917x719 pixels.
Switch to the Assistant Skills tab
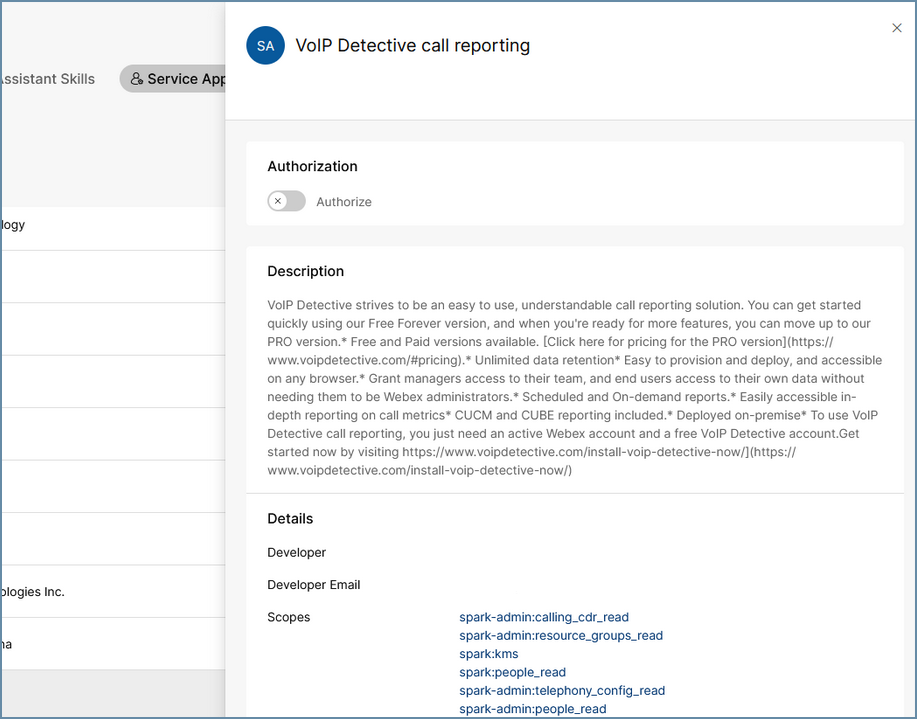pyautogui.click(x=47, y=79)
